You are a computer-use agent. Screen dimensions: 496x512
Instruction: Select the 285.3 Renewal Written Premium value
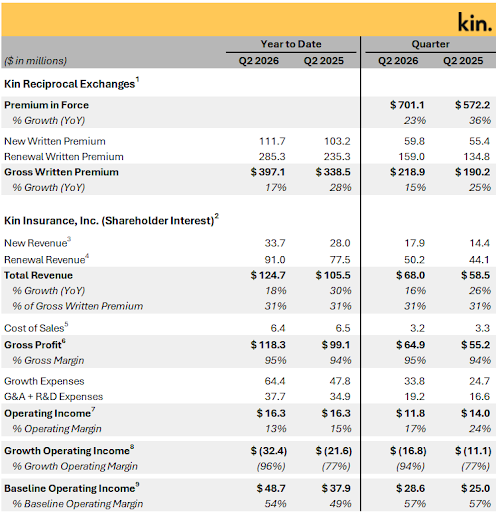(272, 157)
